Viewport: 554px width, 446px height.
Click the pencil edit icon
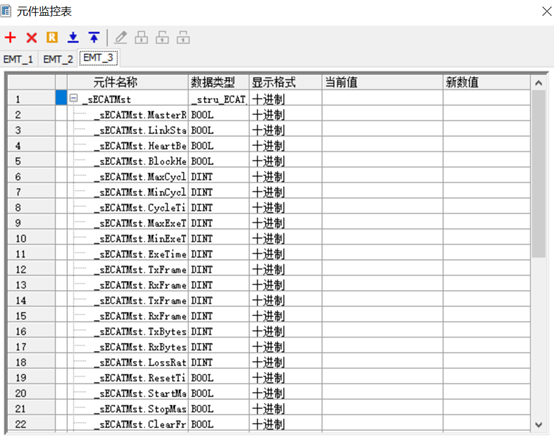click(120, 37)
